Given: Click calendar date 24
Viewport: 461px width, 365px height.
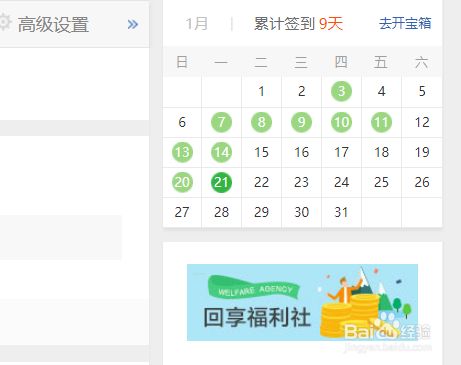Looking at the screenshot, I should click(x=341, y=182).
